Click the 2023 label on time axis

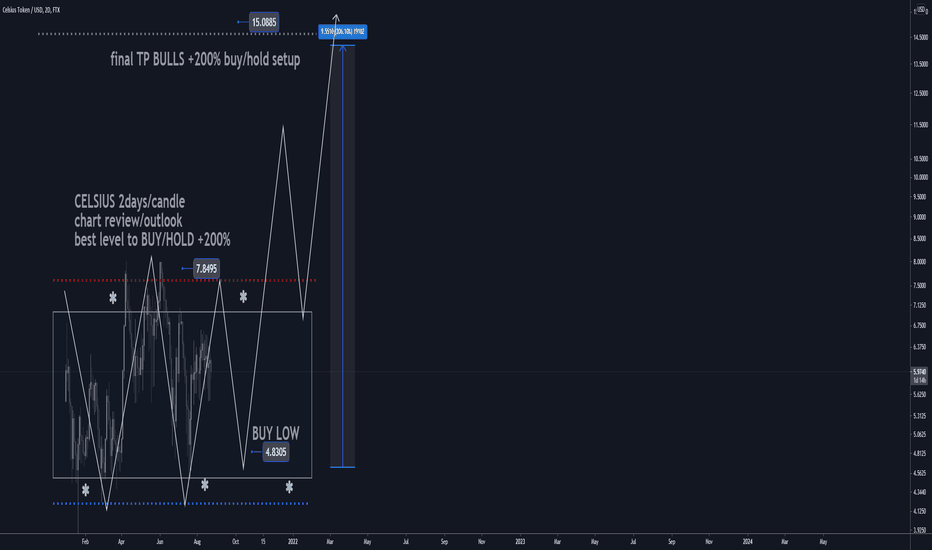(520, 542)
